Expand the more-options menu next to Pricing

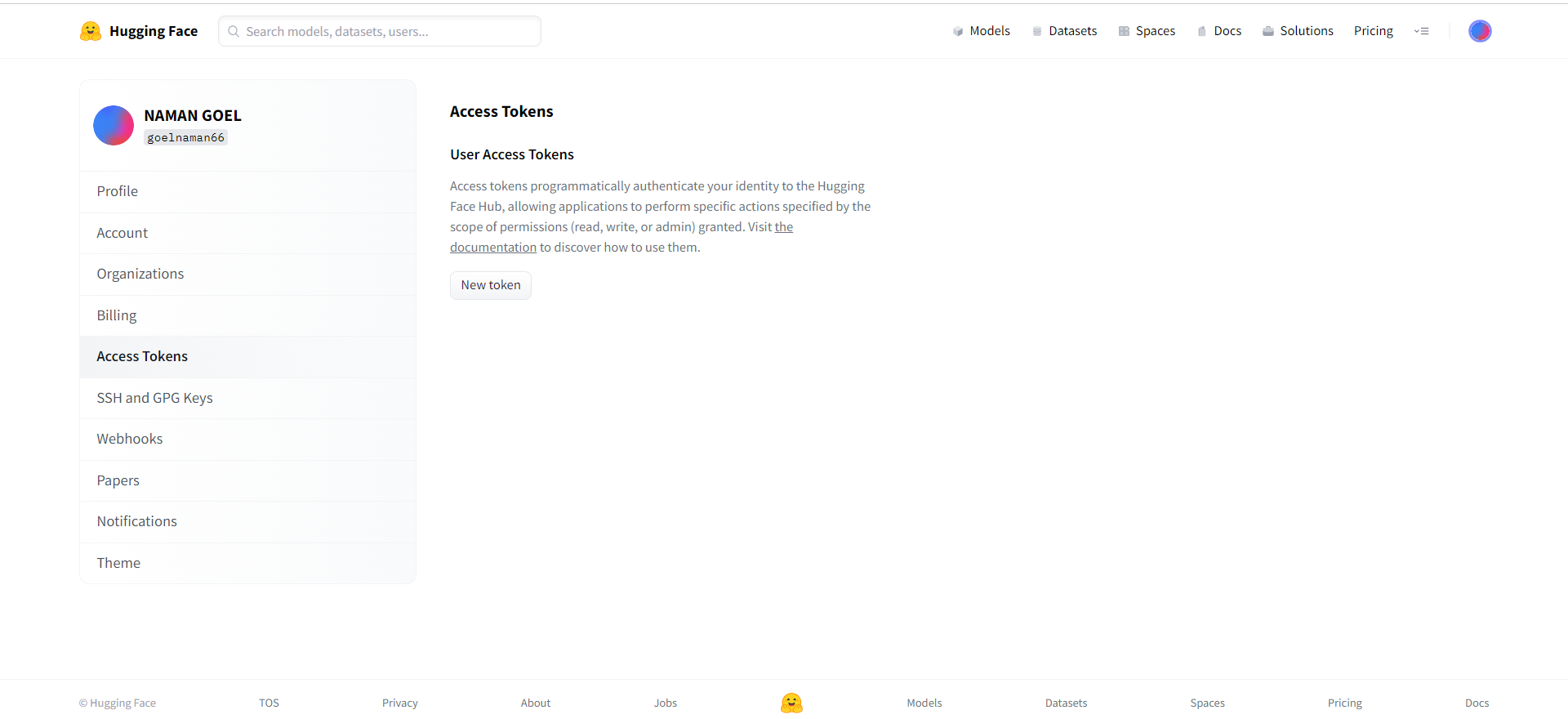tap(1422, 31)
